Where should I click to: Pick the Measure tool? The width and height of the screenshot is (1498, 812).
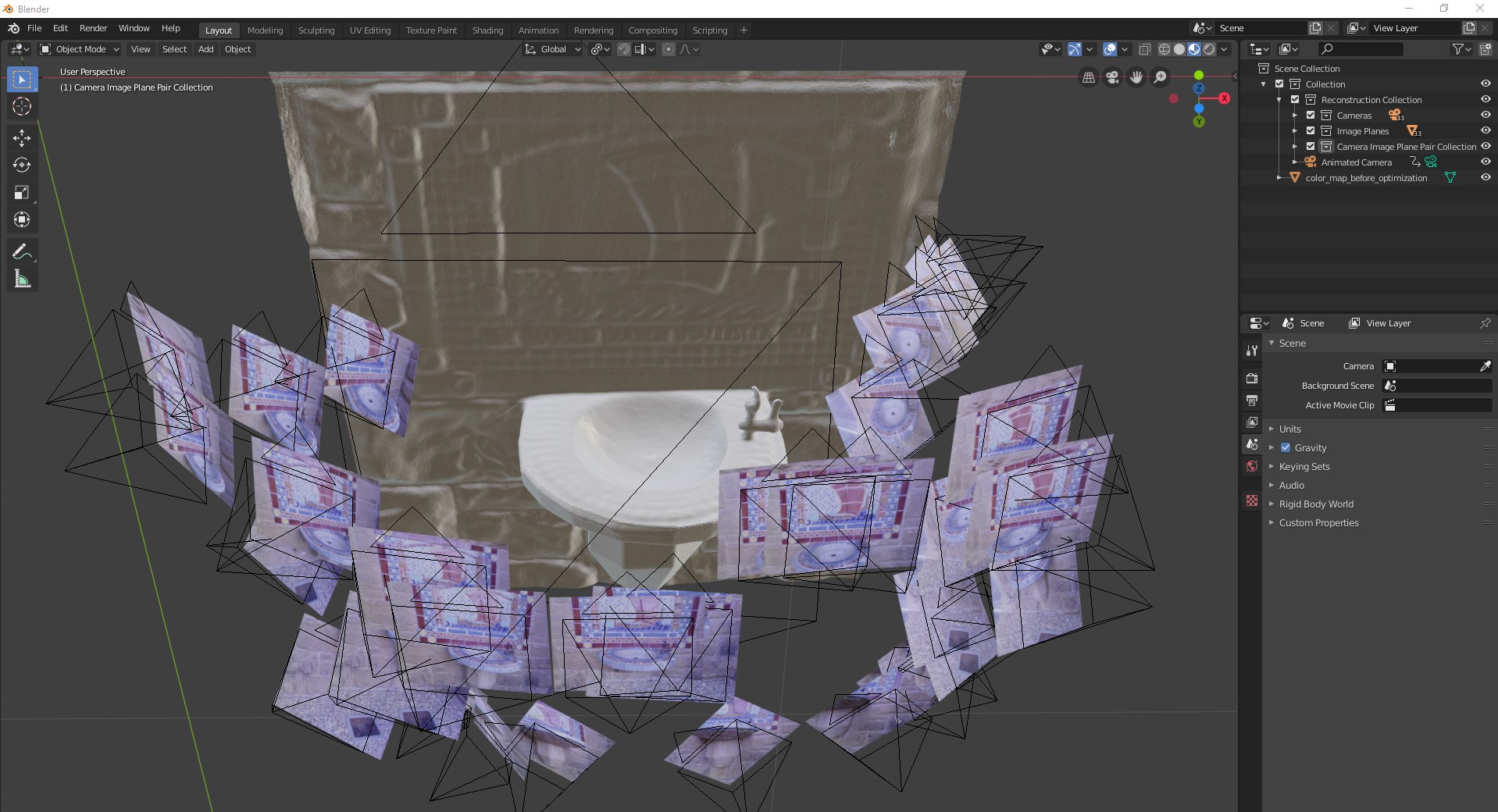tap(22, 278)
